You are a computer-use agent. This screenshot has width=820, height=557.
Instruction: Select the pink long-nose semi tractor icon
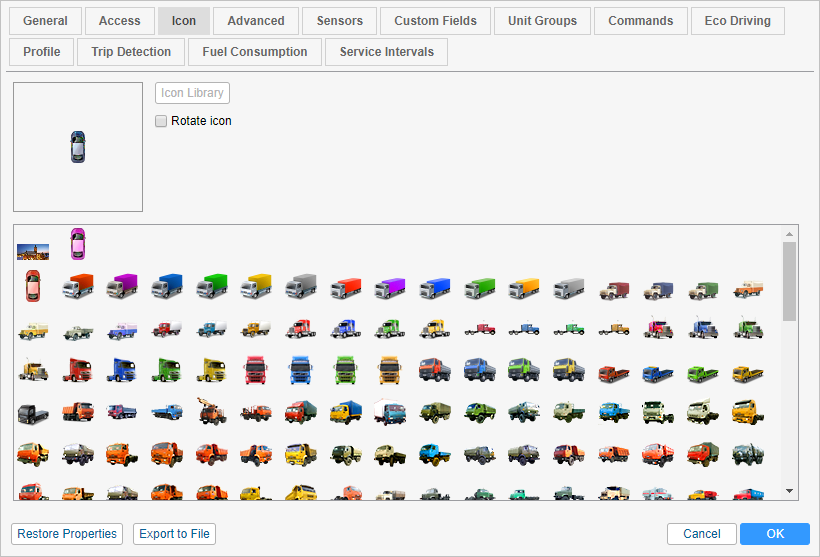click(658, 327)
